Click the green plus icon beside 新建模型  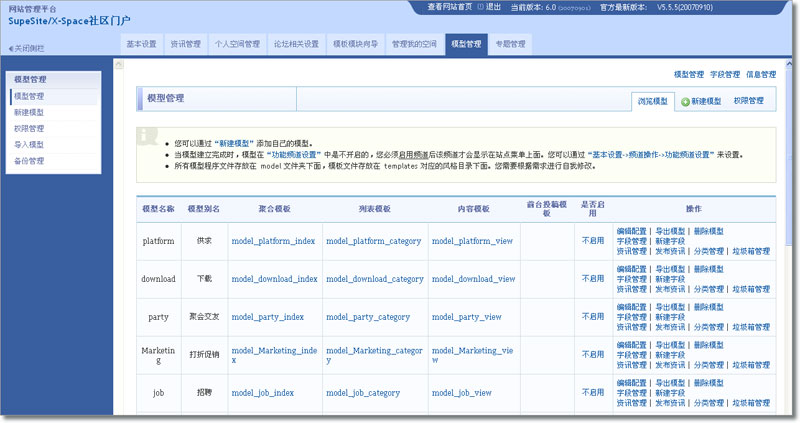685,102
